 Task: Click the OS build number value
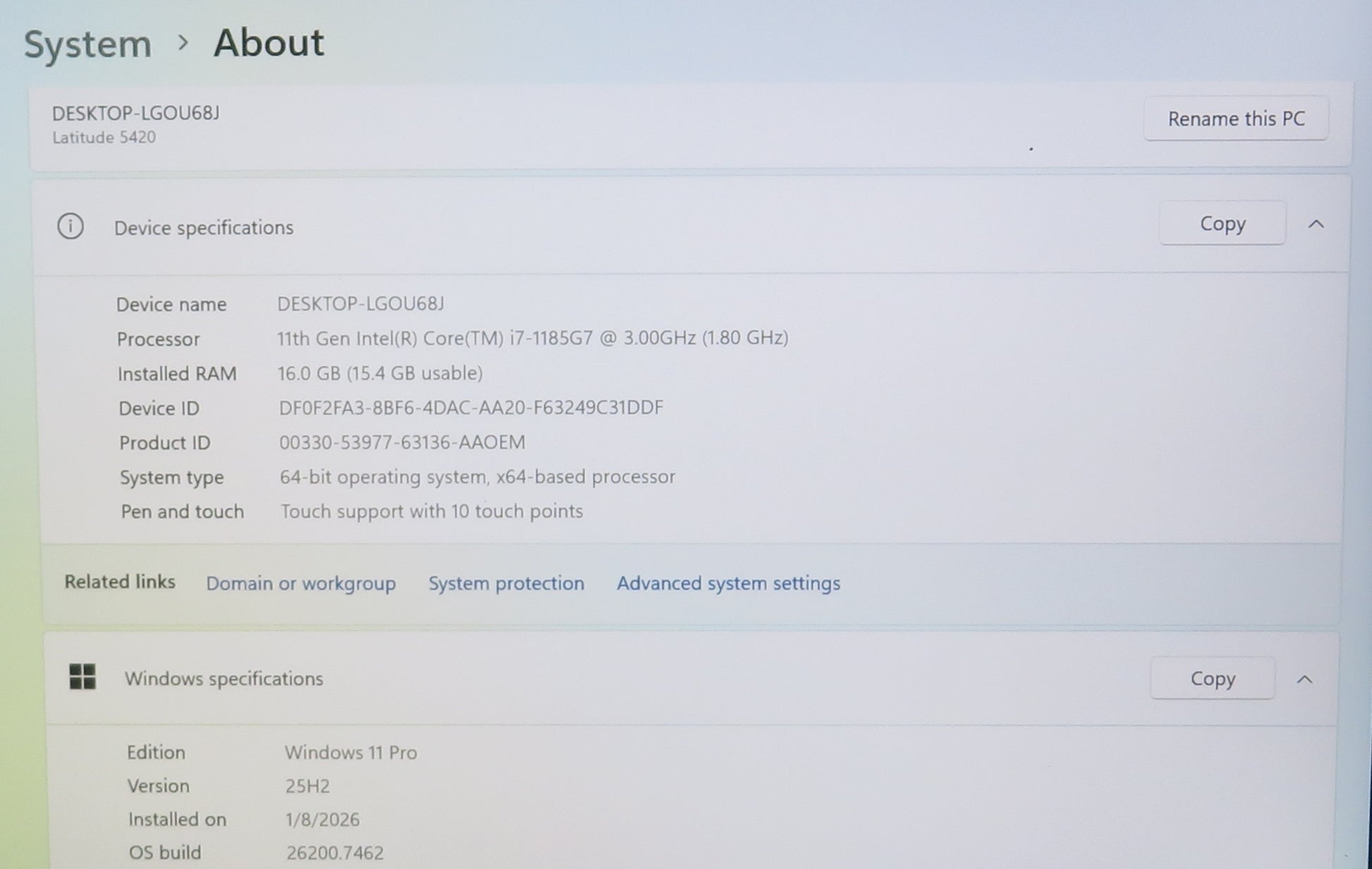335,853
